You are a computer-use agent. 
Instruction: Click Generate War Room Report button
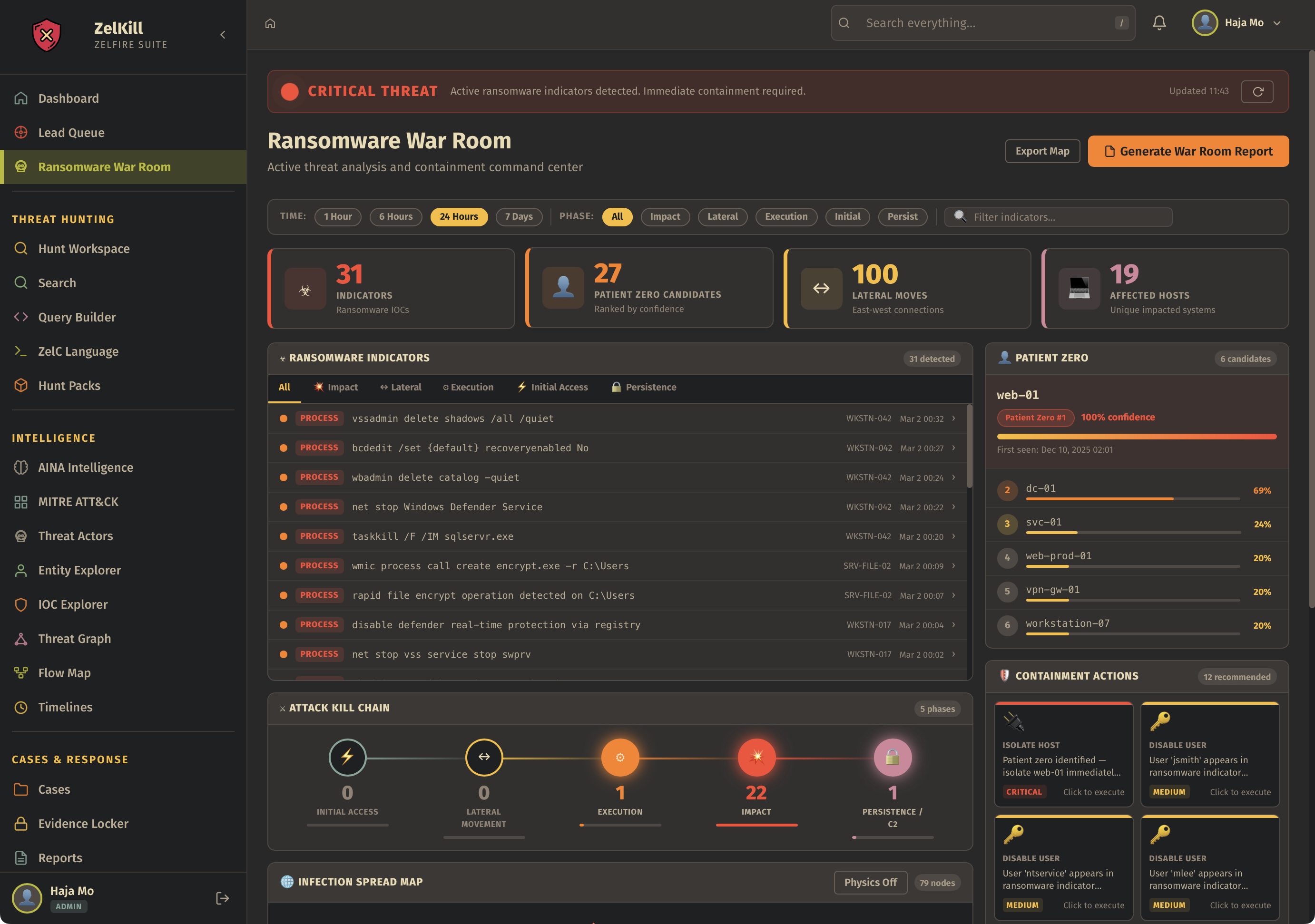pos(1188,151)
